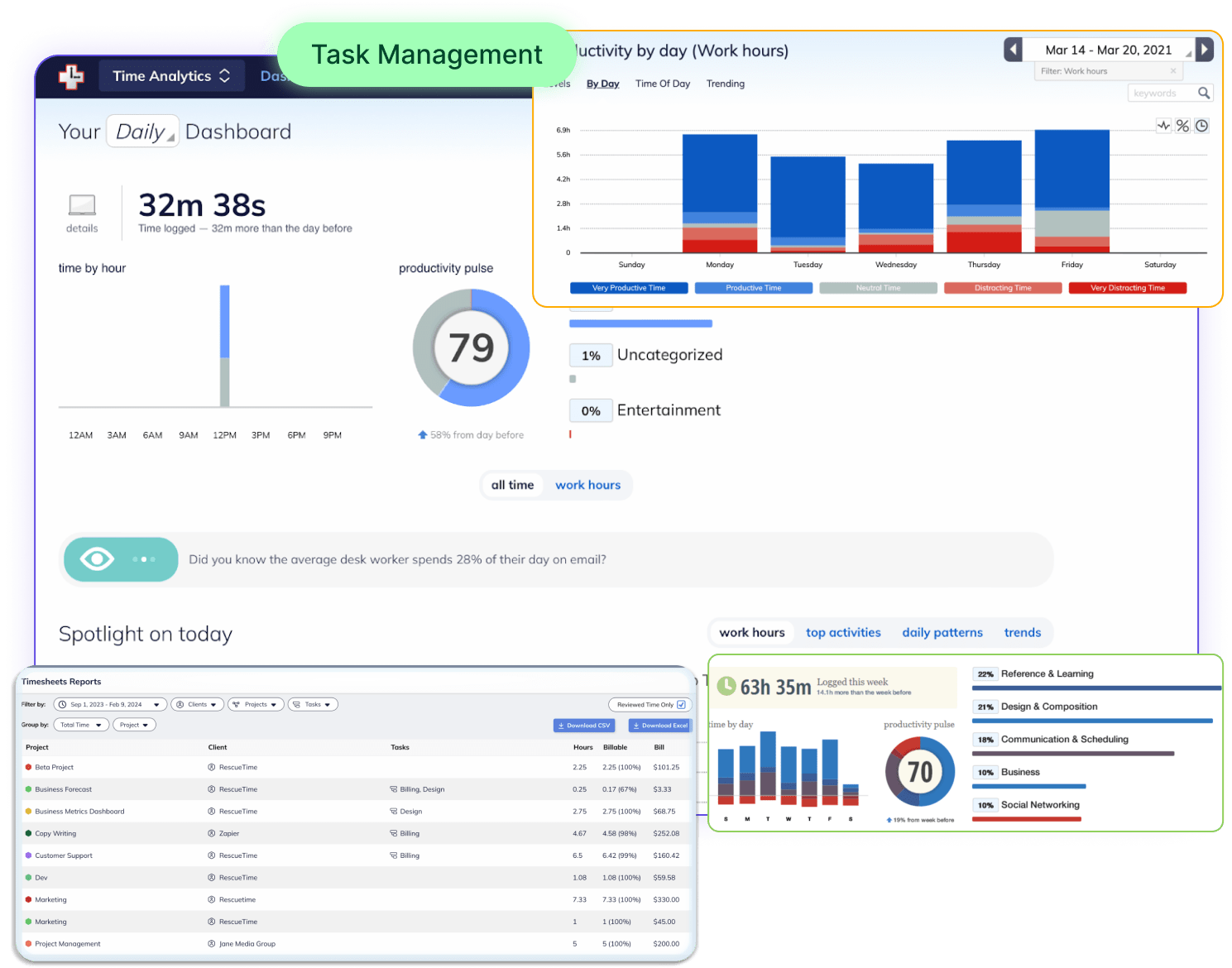Toggle the Neutral Time legend series
Screen dimensions: 1232x968
click(878, 288)
